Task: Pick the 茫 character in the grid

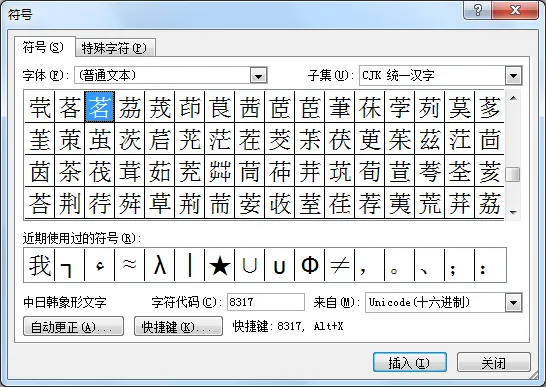Action: (x=220, y=139)
